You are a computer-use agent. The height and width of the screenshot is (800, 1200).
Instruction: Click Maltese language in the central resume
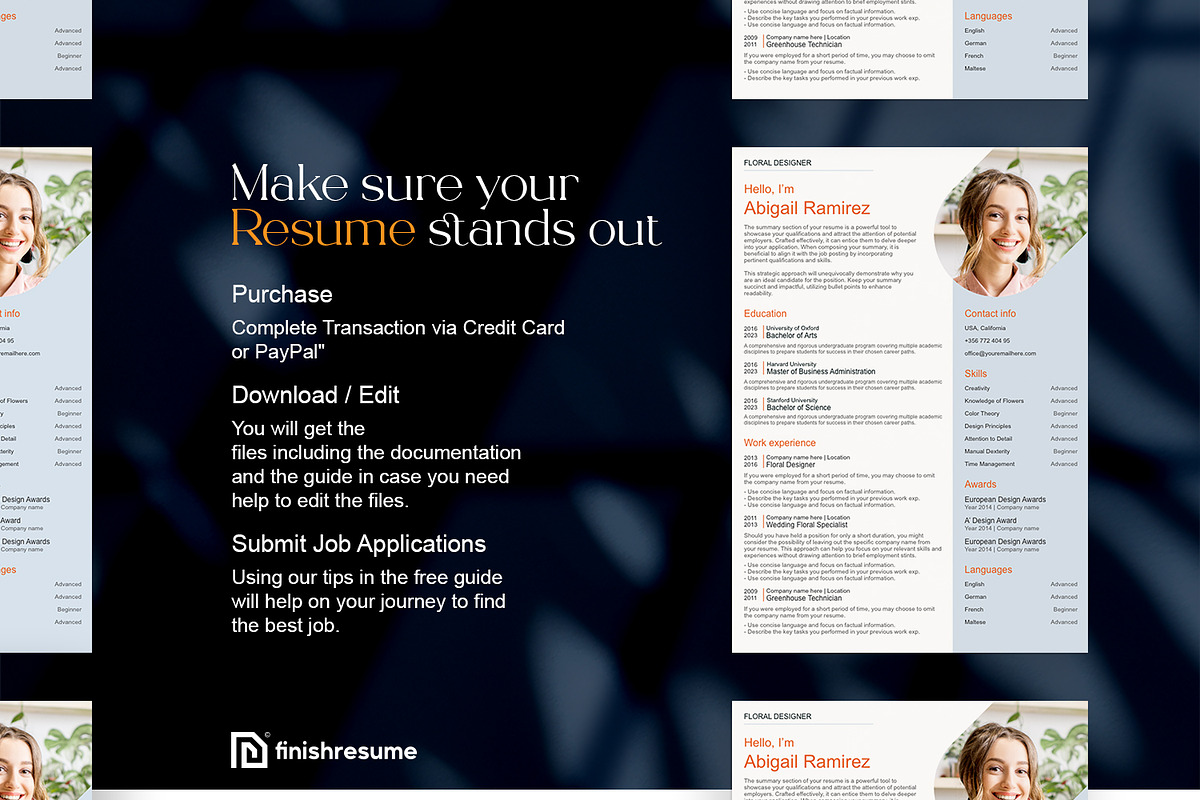pos(975,622)
